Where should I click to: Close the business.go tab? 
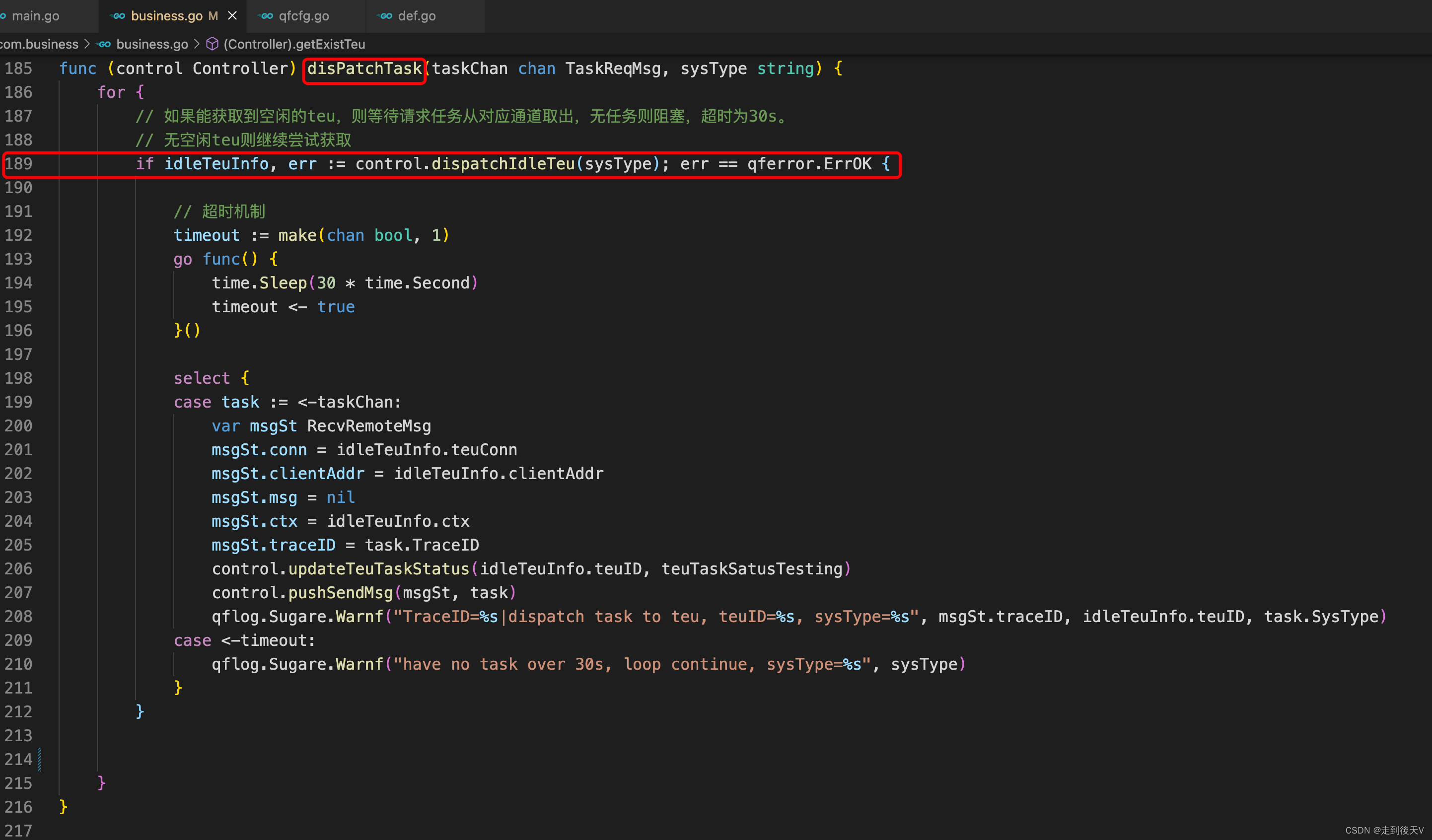point(232,16)
